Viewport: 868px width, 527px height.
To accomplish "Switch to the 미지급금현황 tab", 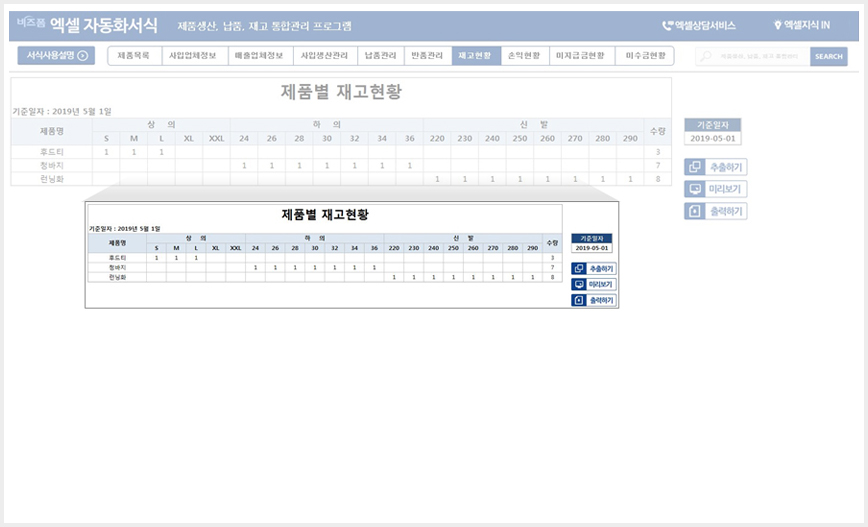I will (x=582, y=56).
